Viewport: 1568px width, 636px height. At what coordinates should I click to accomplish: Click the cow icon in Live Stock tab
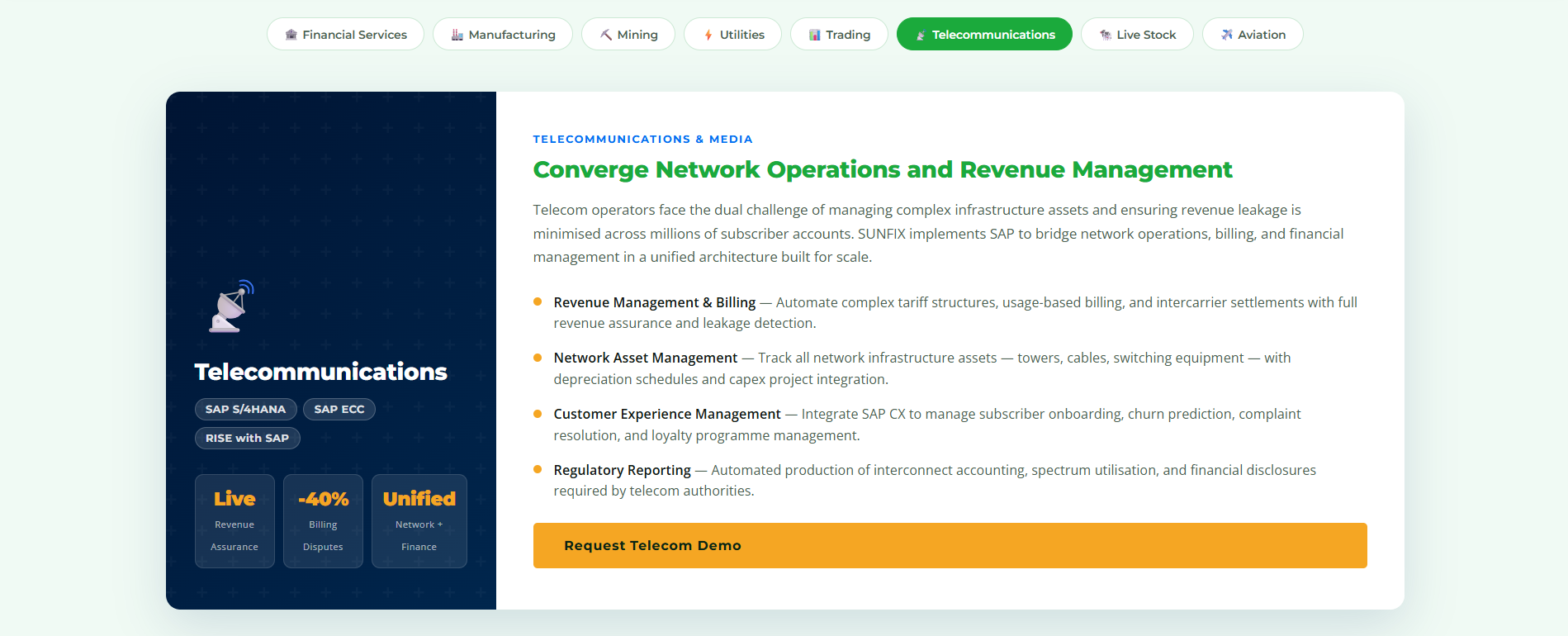pyautogui.click(x=1105, y=35)
